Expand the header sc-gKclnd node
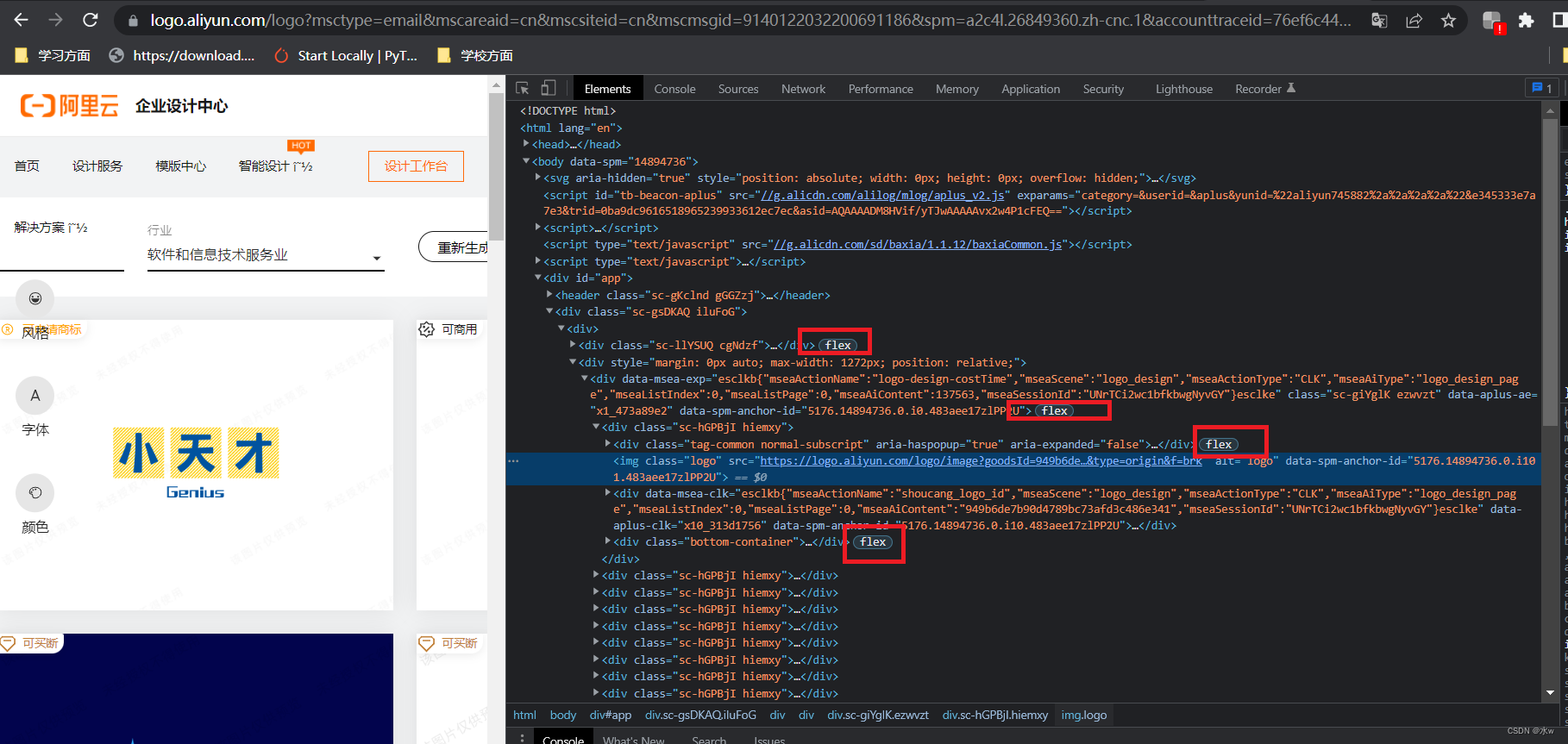 pos(549,295)
